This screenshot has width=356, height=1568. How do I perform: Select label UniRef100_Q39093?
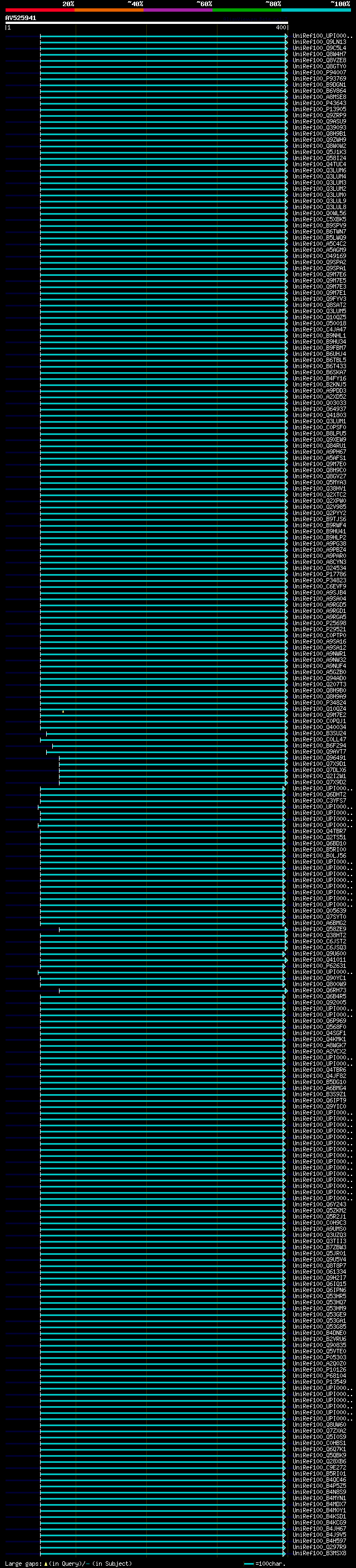point(319,127)
